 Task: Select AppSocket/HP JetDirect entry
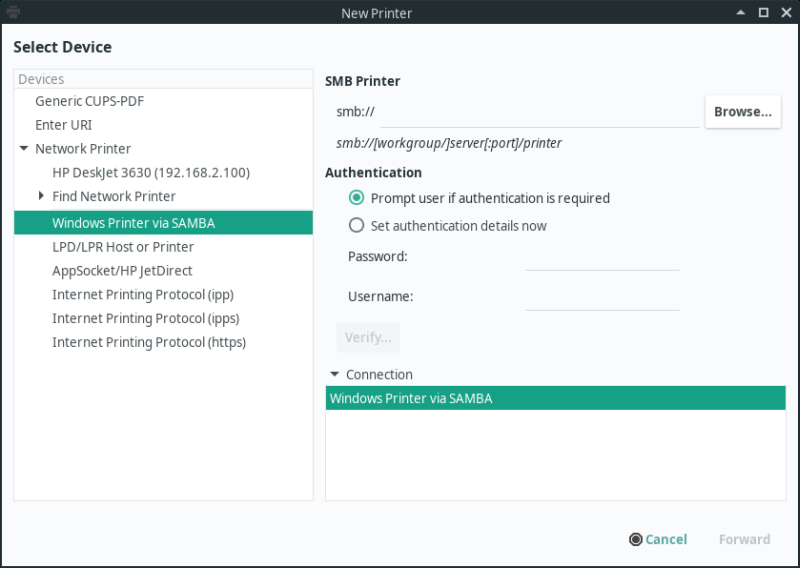pyautogui.click(x=122, y=271)
